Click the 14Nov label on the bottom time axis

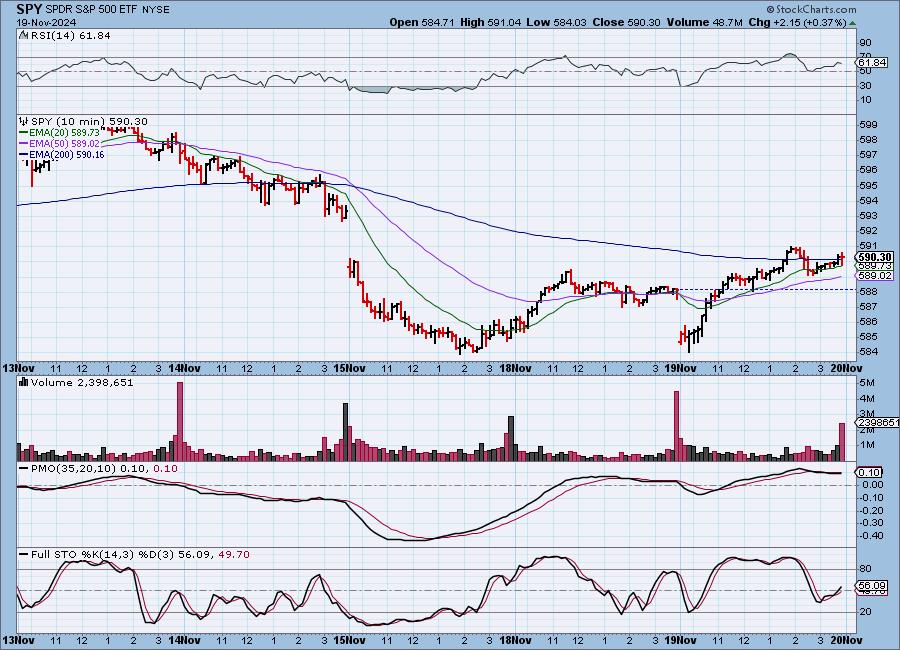(186, 640)
